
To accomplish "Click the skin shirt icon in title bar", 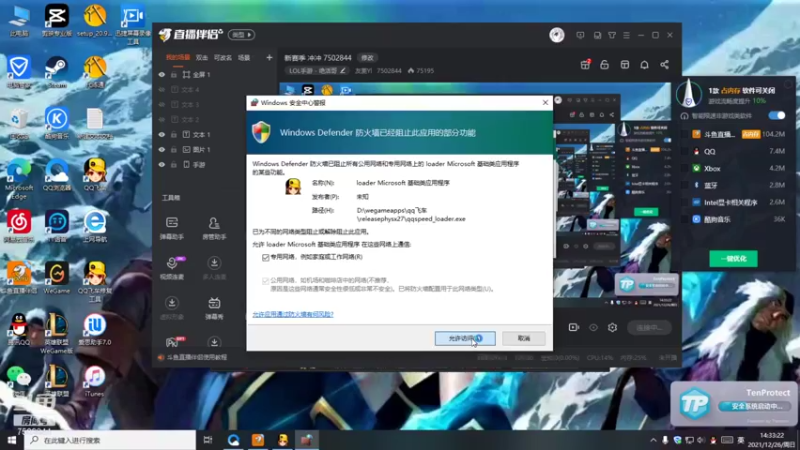I will click(x=612, y=35).
